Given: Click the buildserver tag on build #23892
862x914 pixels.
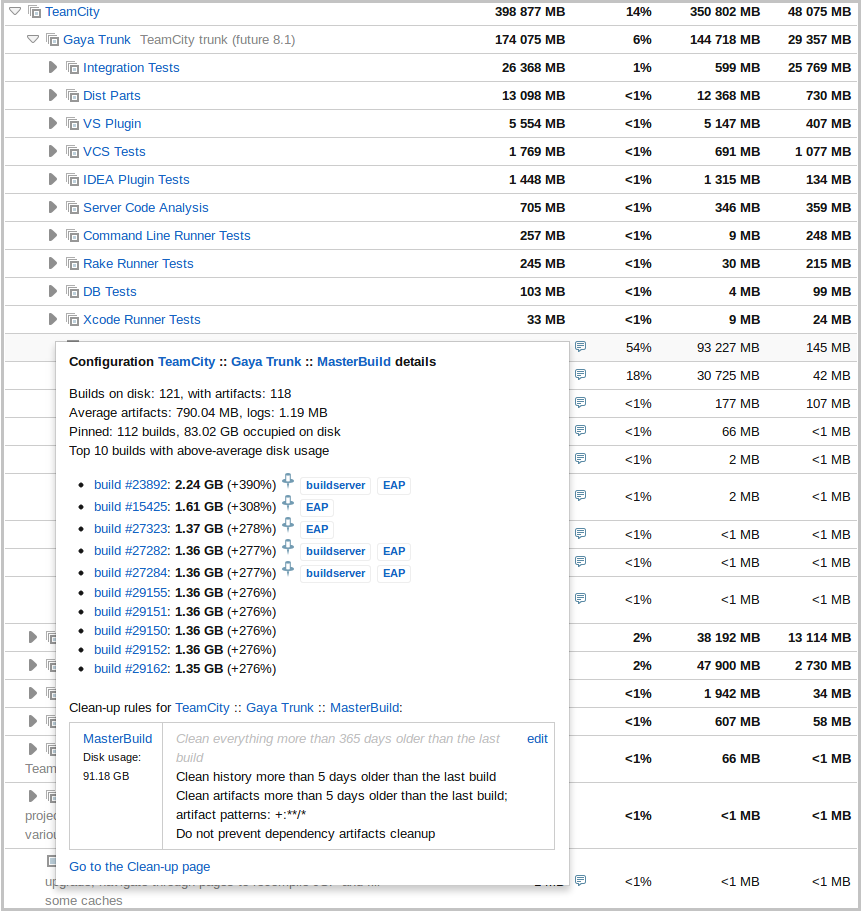Looking at the screenshot, I should coord(335,485).
